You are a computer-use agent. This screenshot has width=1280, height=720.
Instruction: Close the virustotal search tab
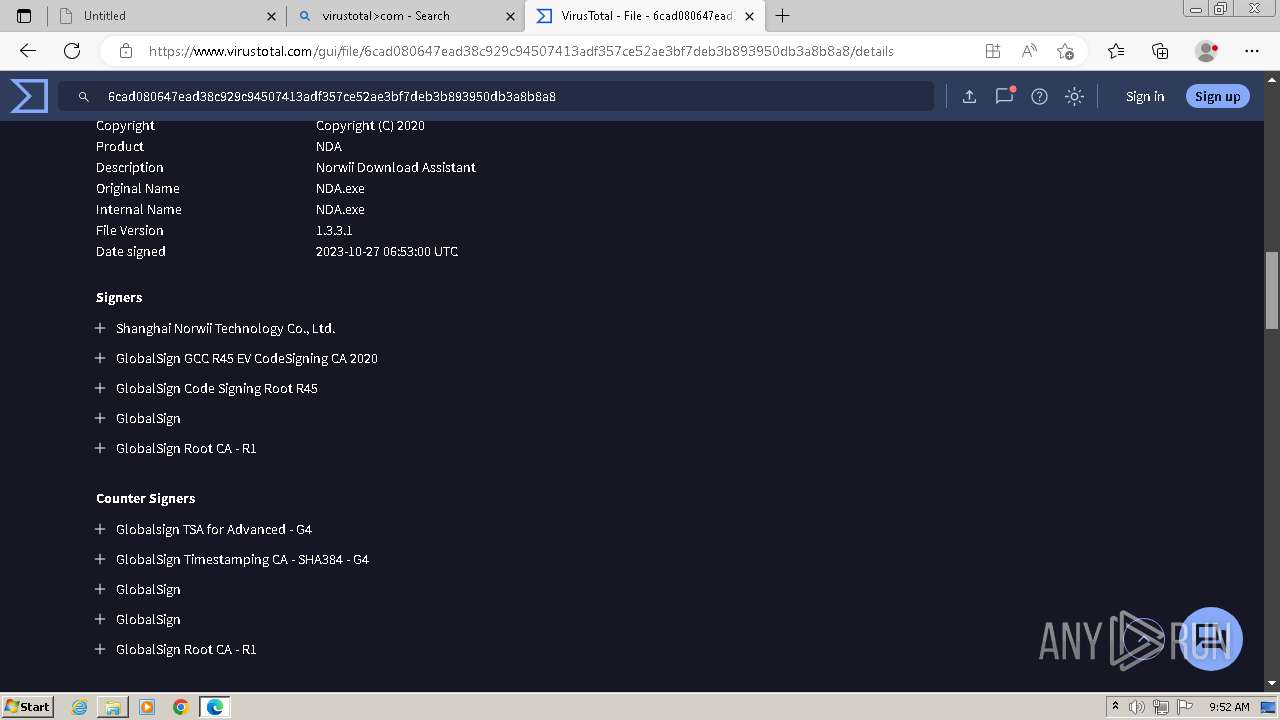(x=511, y=16)
